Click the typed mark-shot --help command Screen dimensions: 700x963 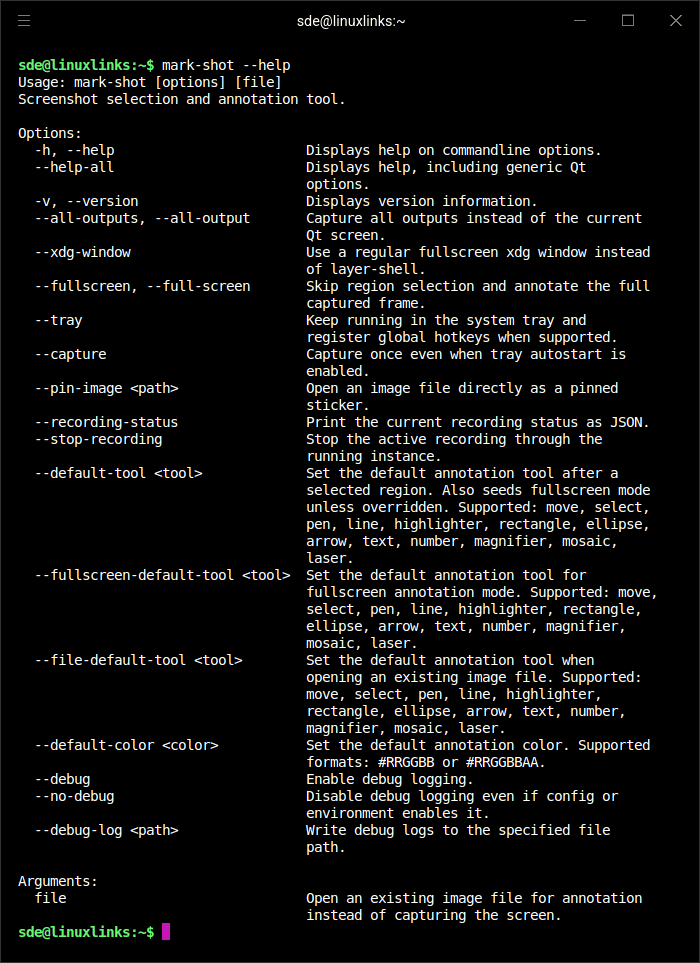(226, 65)
